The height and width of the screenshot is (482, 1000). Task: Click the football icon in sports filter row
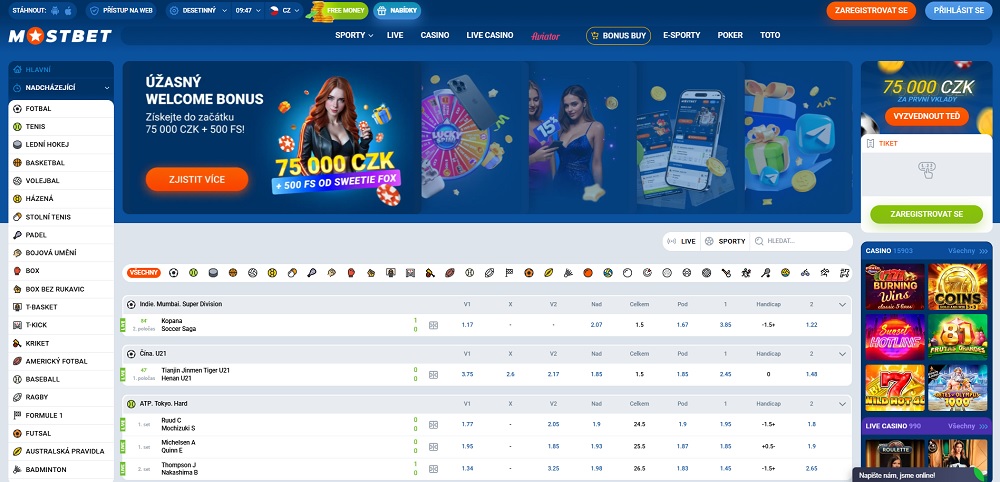coord(174,272)
